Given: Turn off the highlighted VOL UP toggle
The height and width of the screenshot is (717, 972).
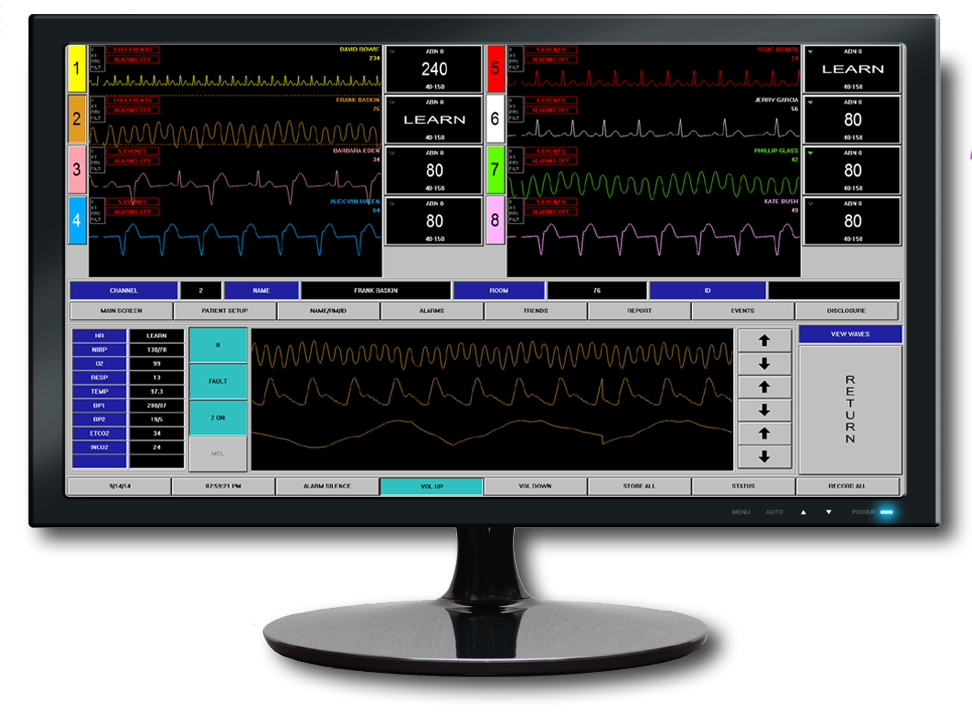Looking at the screenshot, I should pos(432,485).
